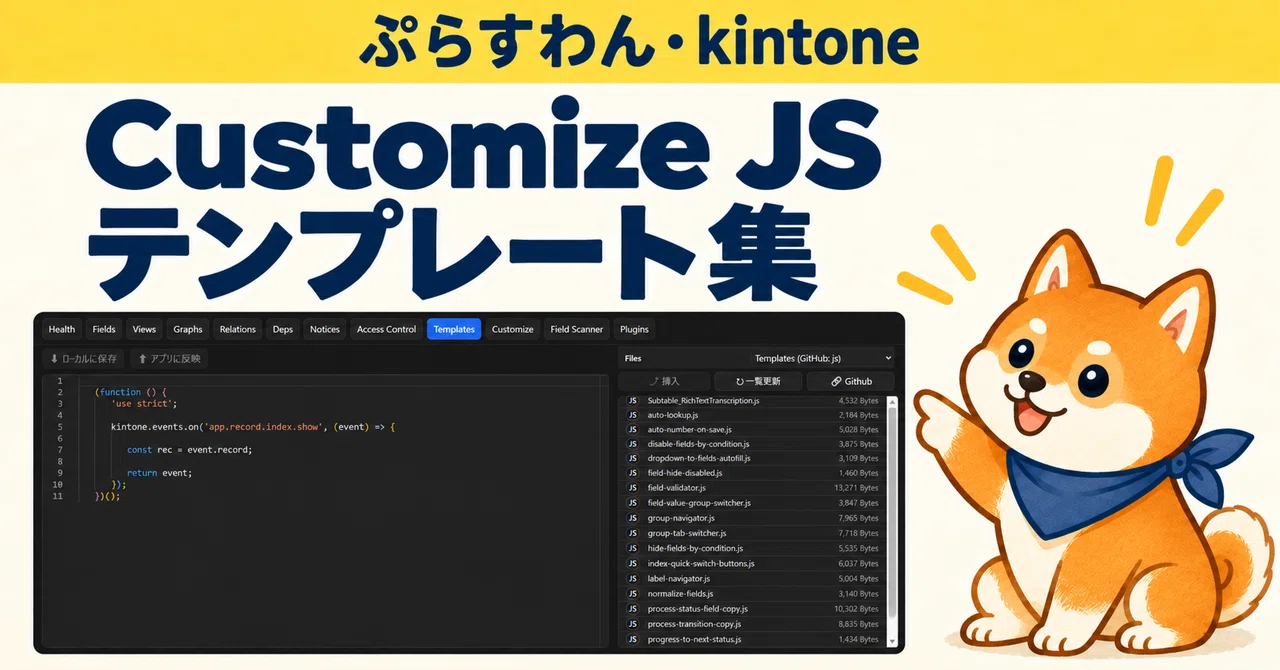The width and height of the screenshot is (1280, 670).
Task: Click the JS icon beside hide-fields-by-condition.js
Action: (x=632, y=548)
